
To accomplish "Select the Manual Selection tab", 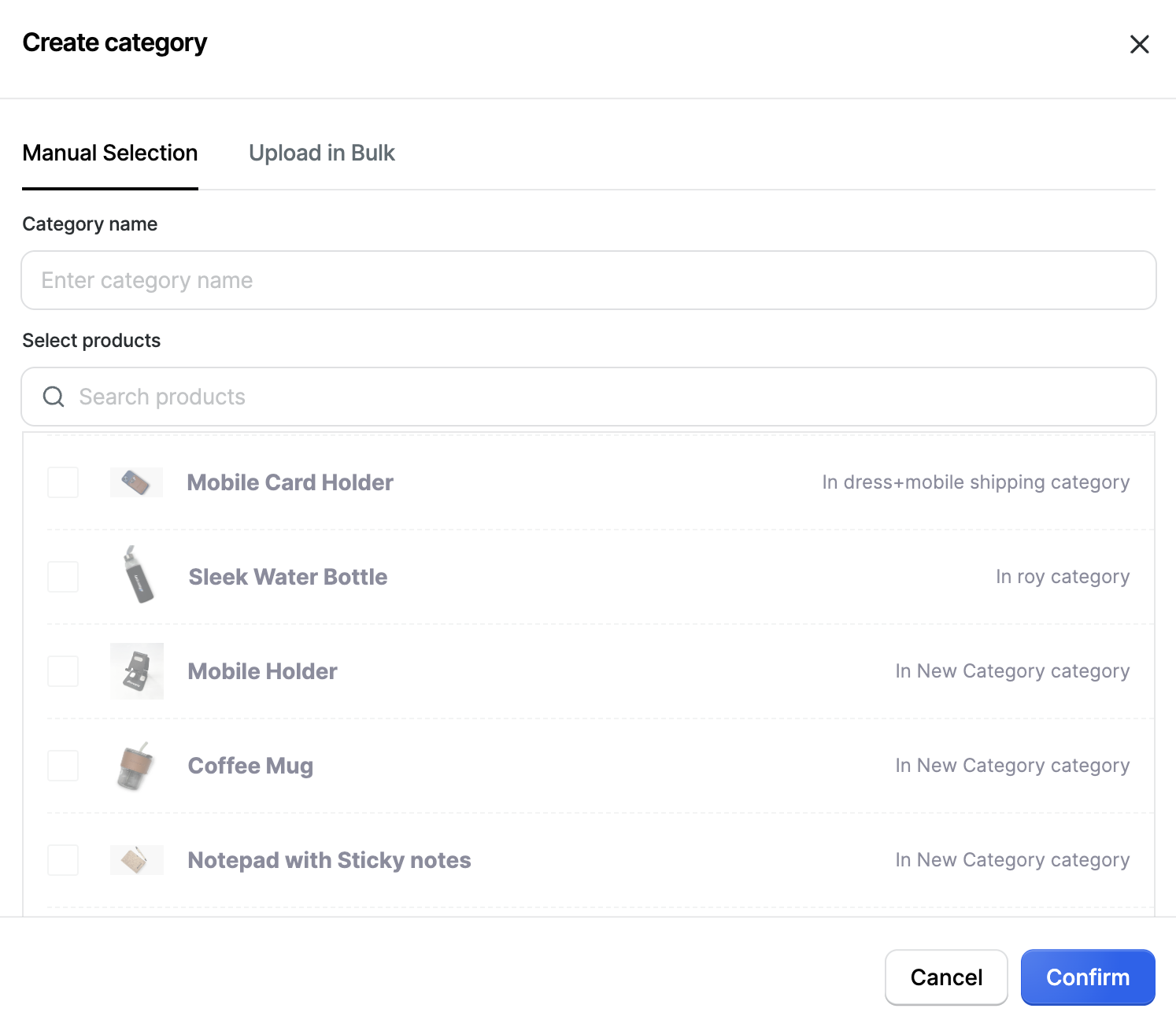I will [x=109, y=153].
